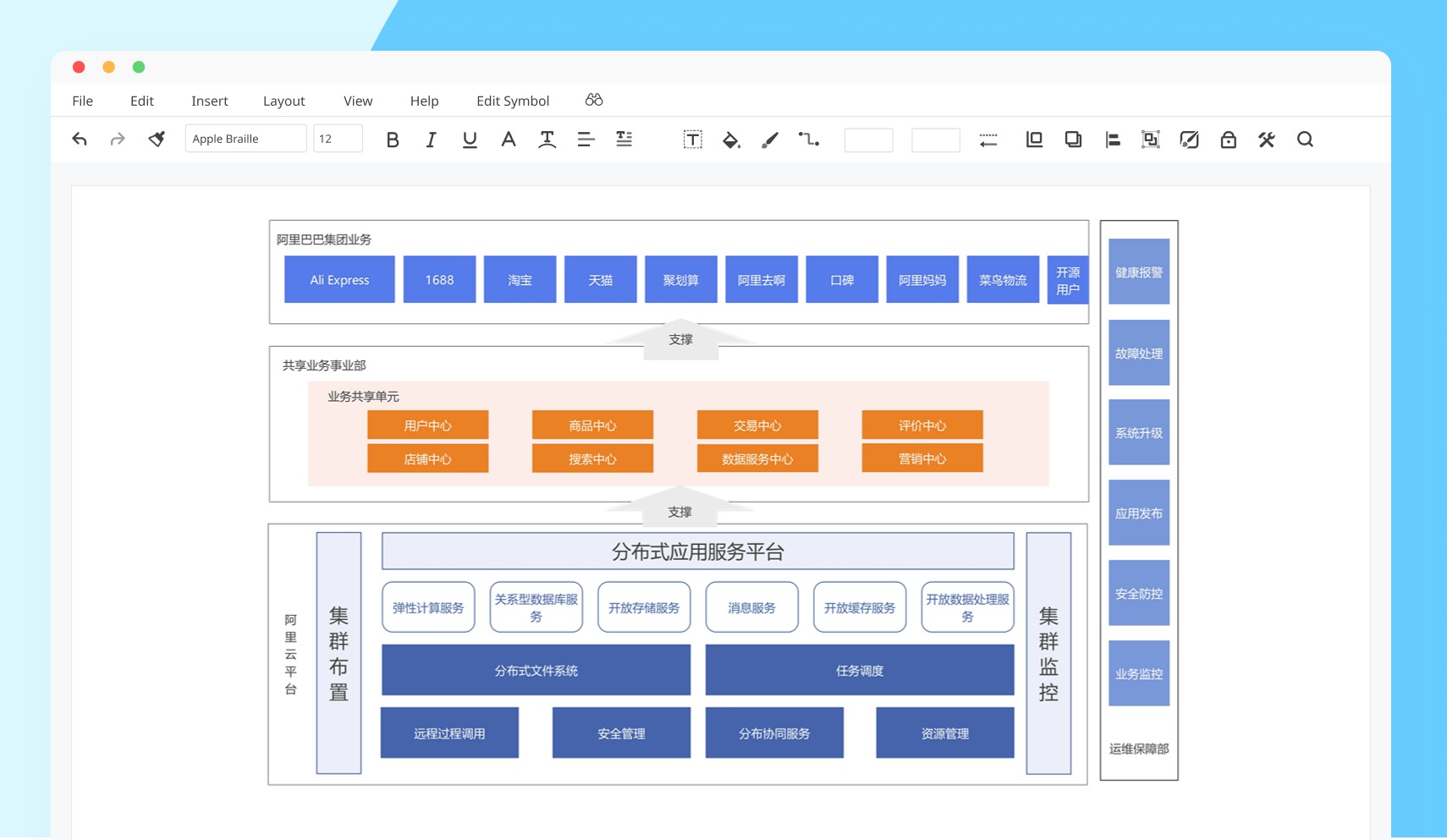Click the send to back icon
The height and width of the screenshot is (840, 1447).
click(x=1073, y=140)
